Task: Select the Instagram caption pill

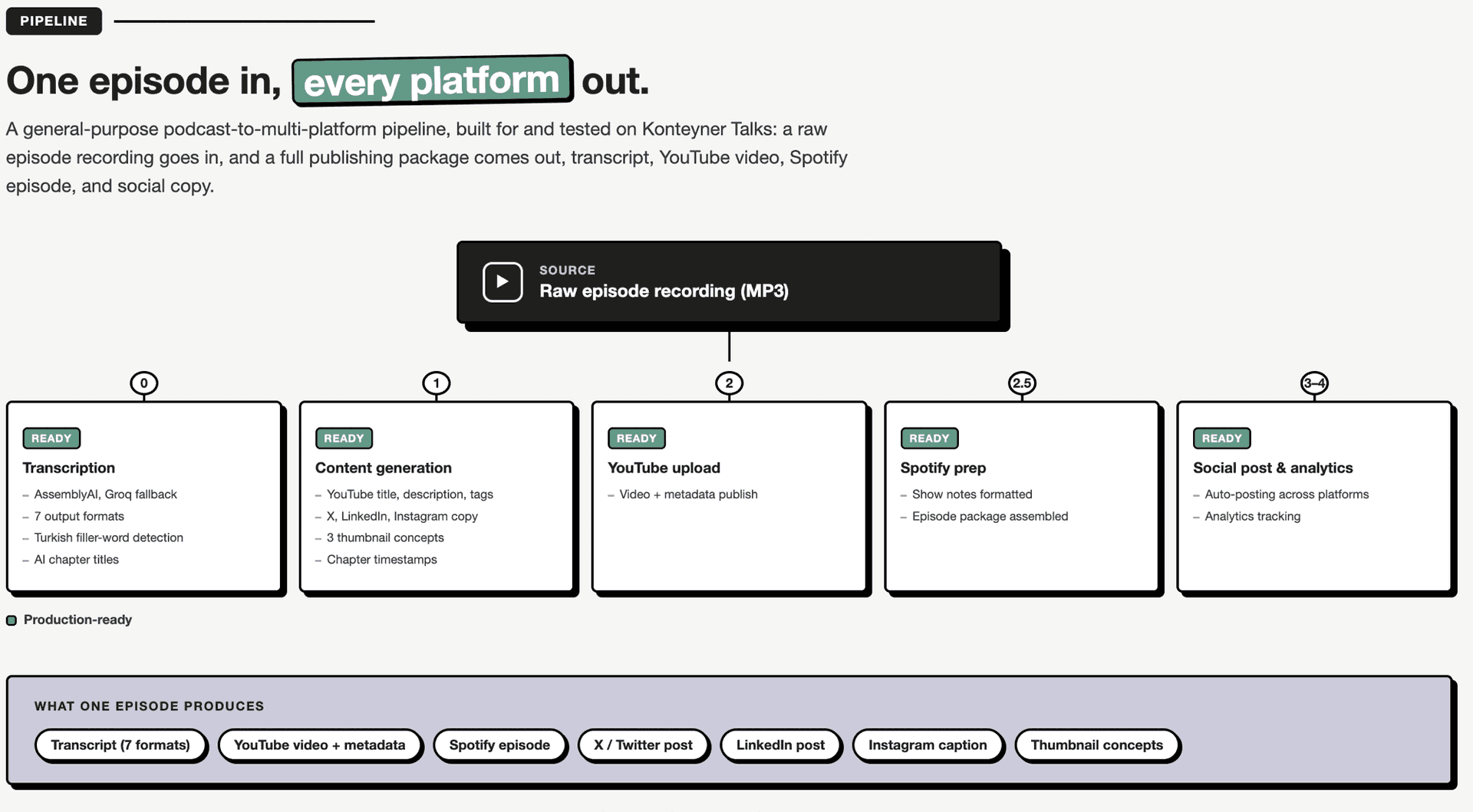Action: pos(928,745)
